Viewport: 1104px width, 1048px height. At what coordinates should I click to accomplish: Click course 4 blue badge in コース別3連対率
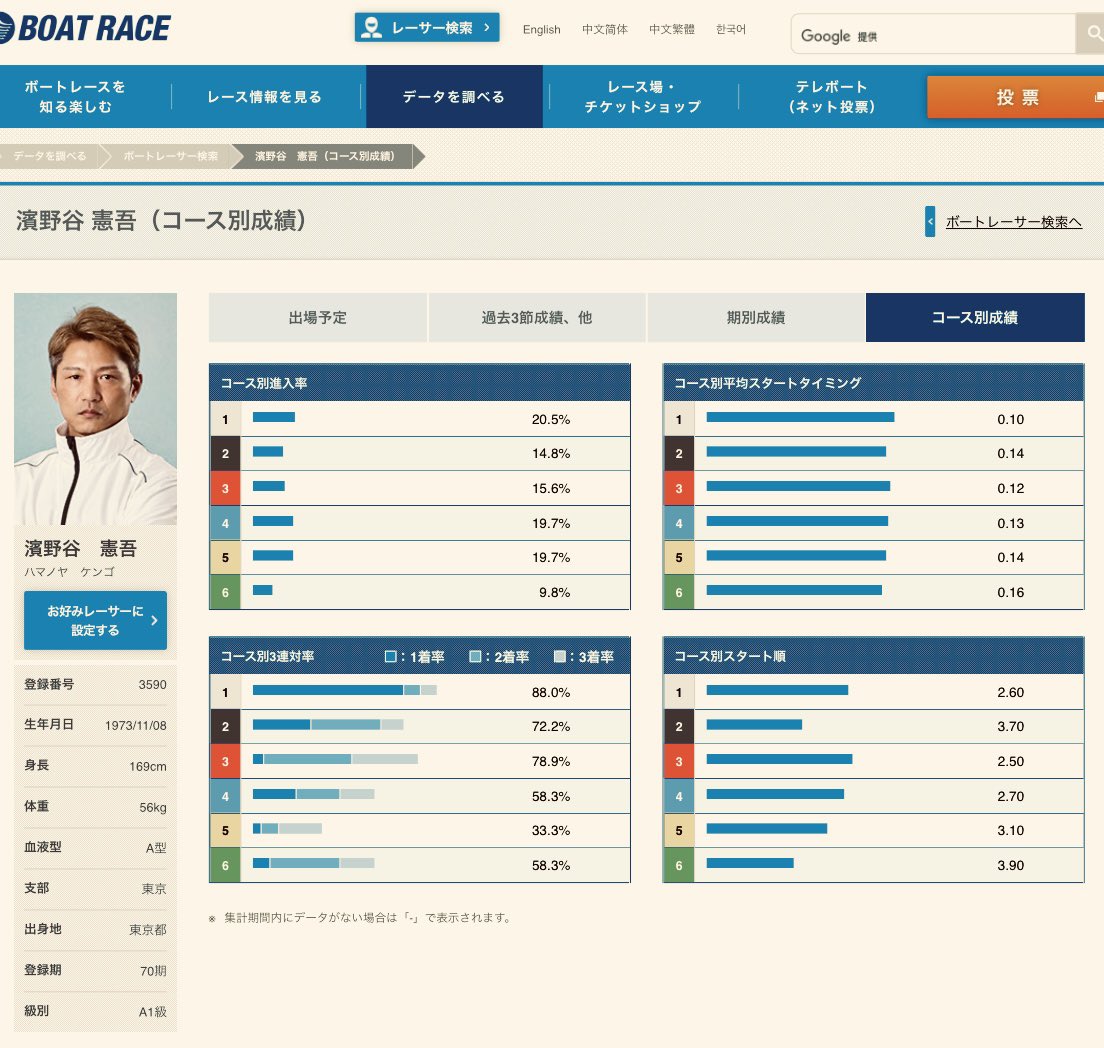225,797
